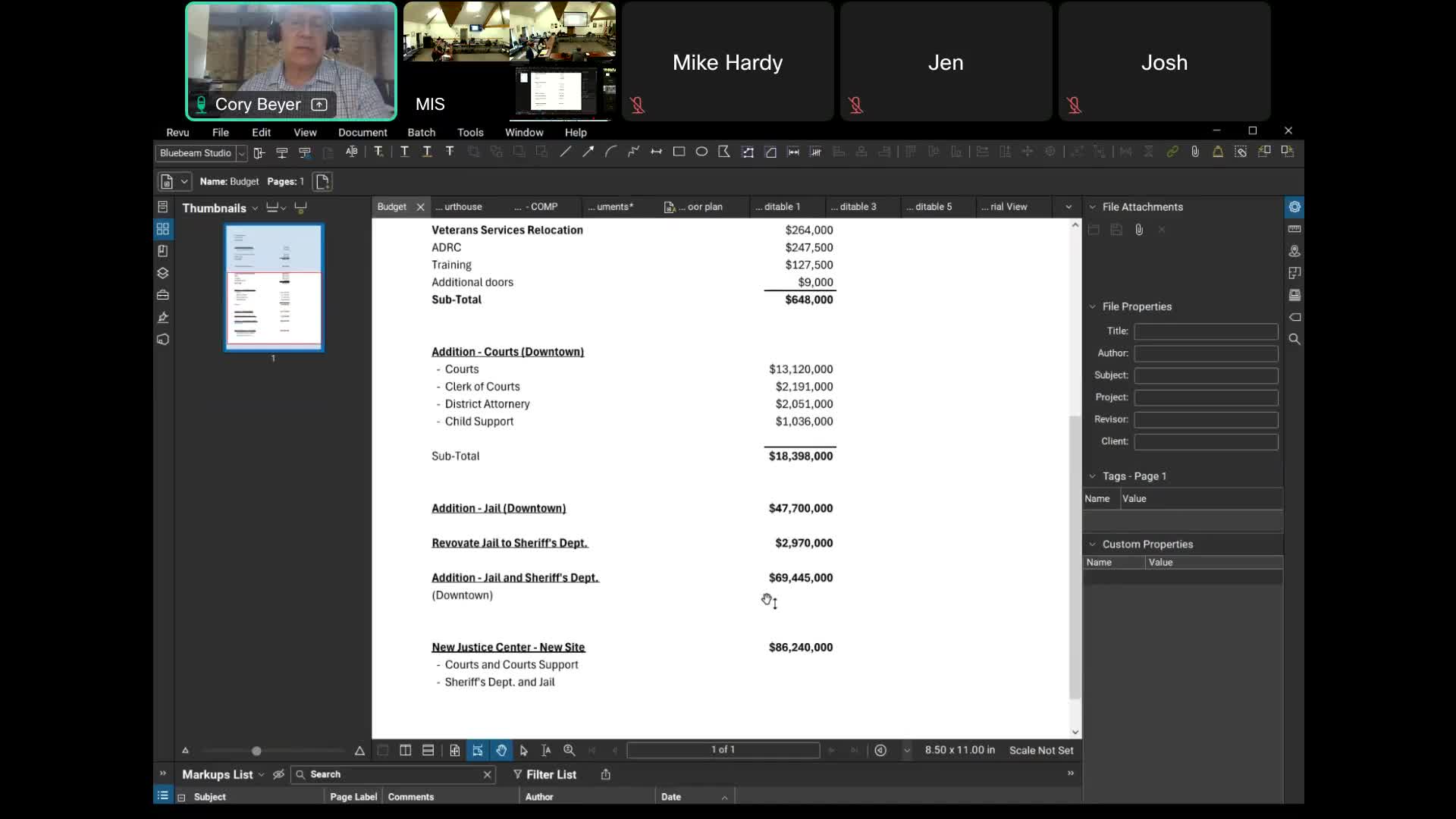Adjust the thumbnail size slider

[256, 751]
